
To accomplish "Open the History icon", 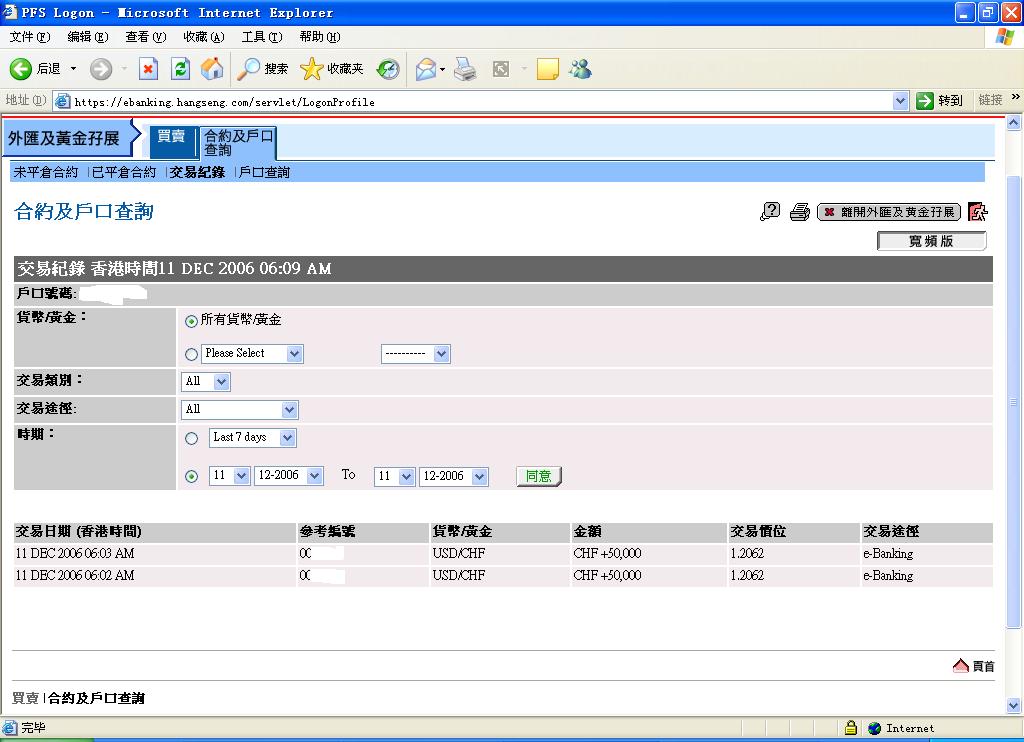I will point(388,69).
